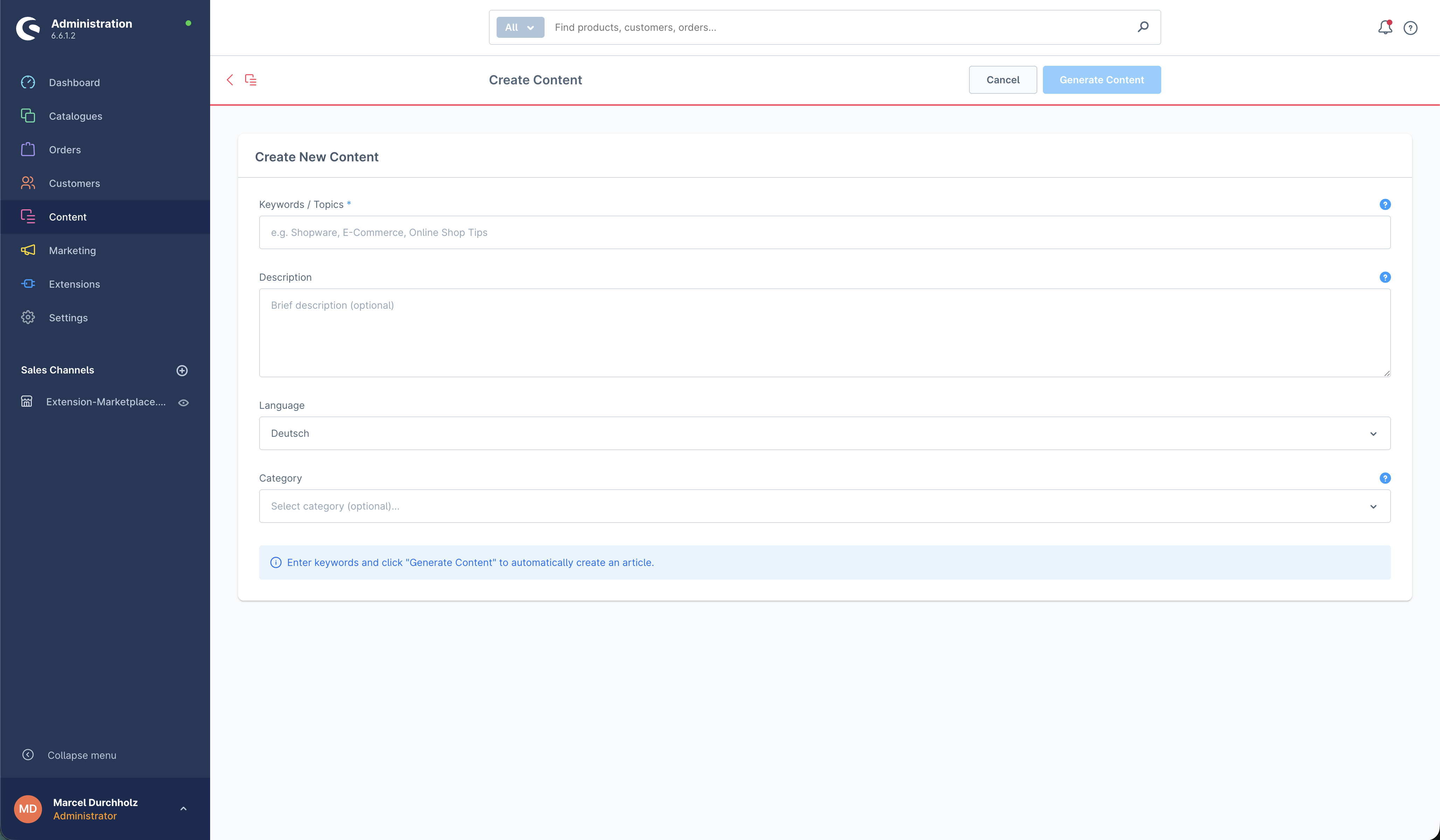
Task: Open the All search filter dropdown
Action: tap(519, 27)
